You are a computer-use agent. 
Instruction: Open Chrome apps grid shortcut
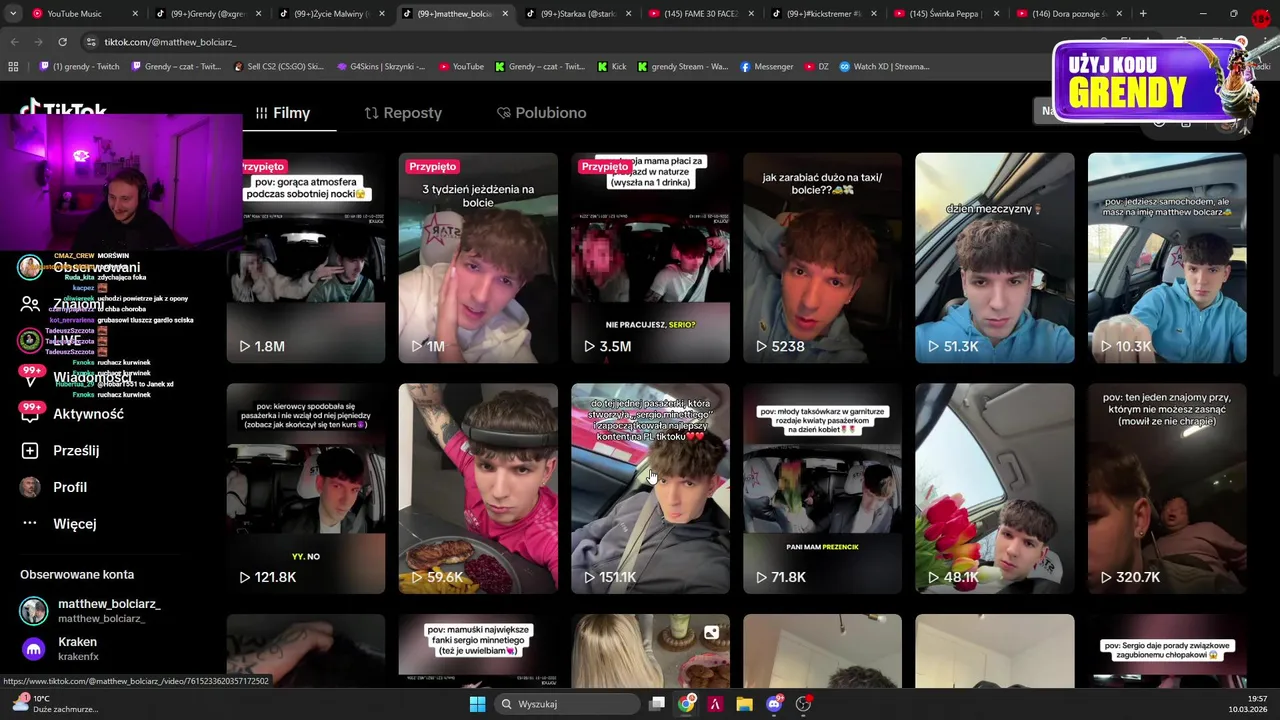pos(13,67)
